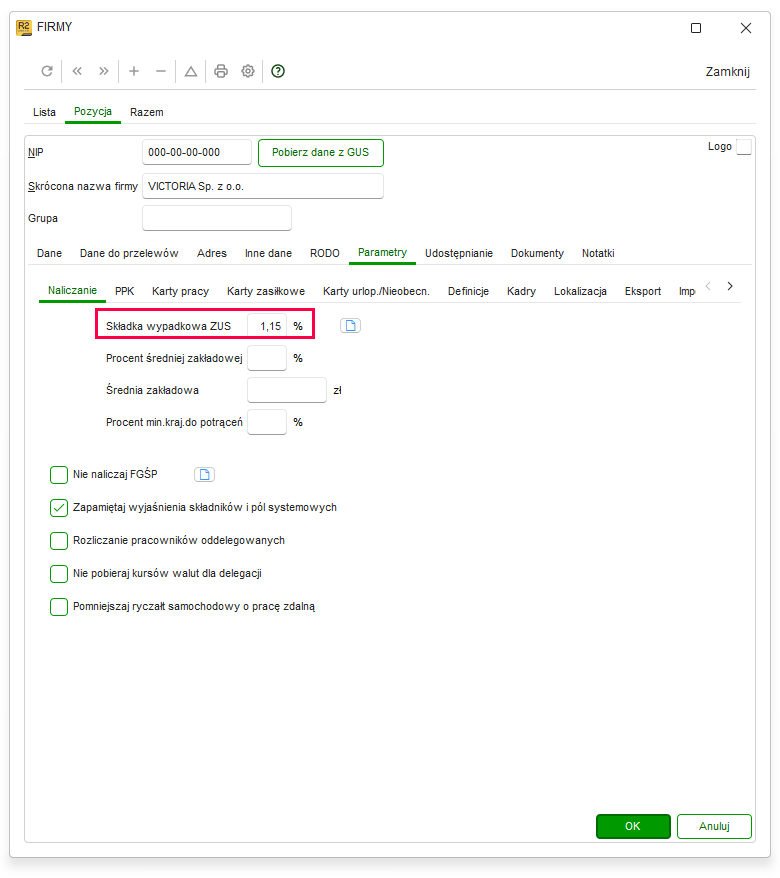Check Pomniejszaj ryczałt samochodowy o pracę zdalną

59,607
